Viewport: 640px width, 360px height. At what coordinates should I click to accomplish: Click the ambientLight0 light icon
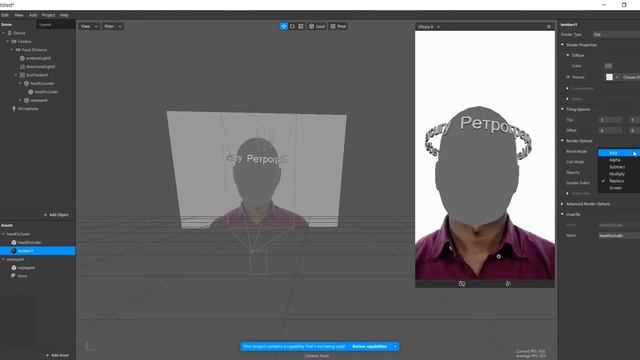point(22,58)
